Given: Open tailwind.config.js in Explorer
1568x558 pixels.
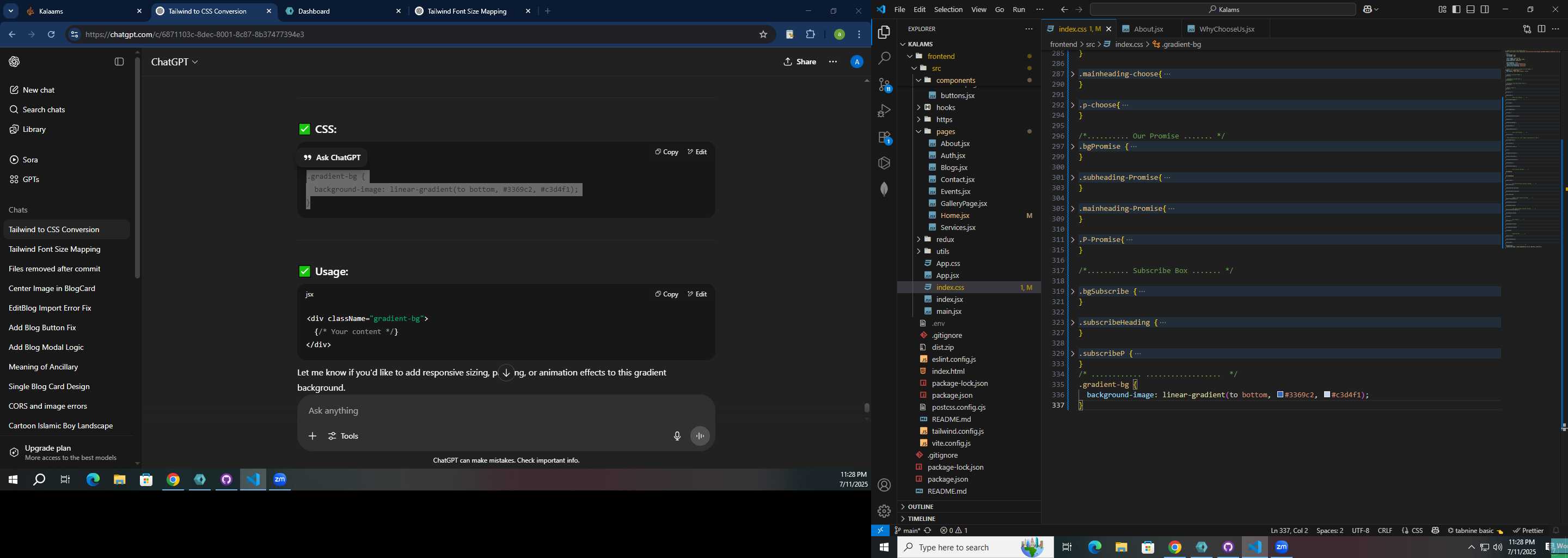Looking at the screenshot, I should coord(958,431).
